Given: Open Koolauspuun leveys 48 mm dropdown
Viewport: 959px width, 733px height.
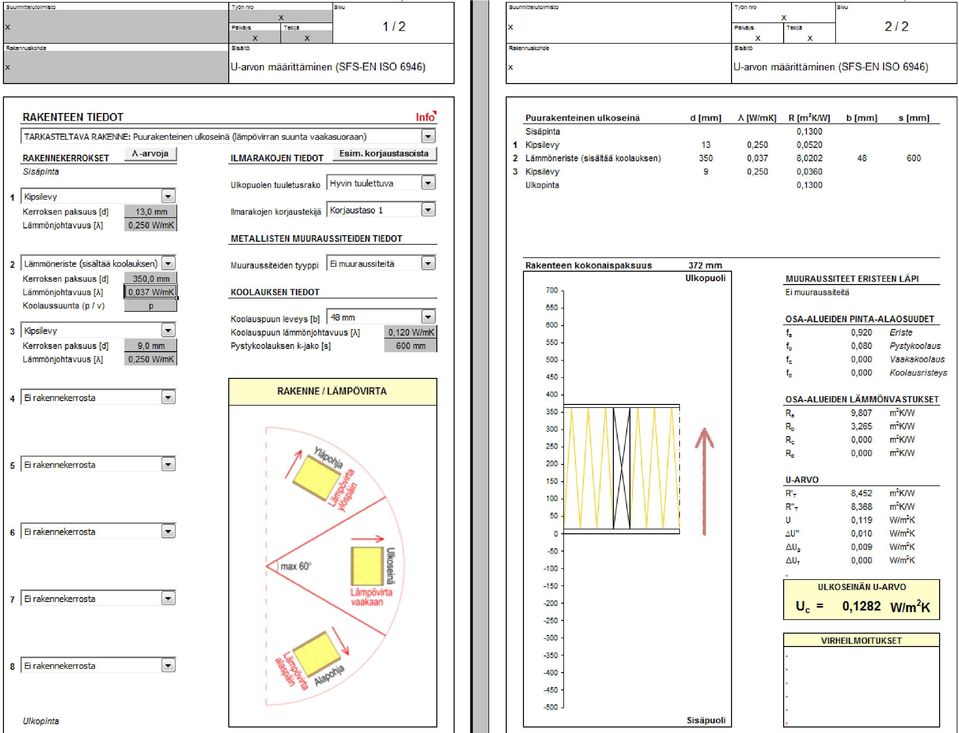Looking at the screenshot, I should pyautogui.click(x=428, y=317).
